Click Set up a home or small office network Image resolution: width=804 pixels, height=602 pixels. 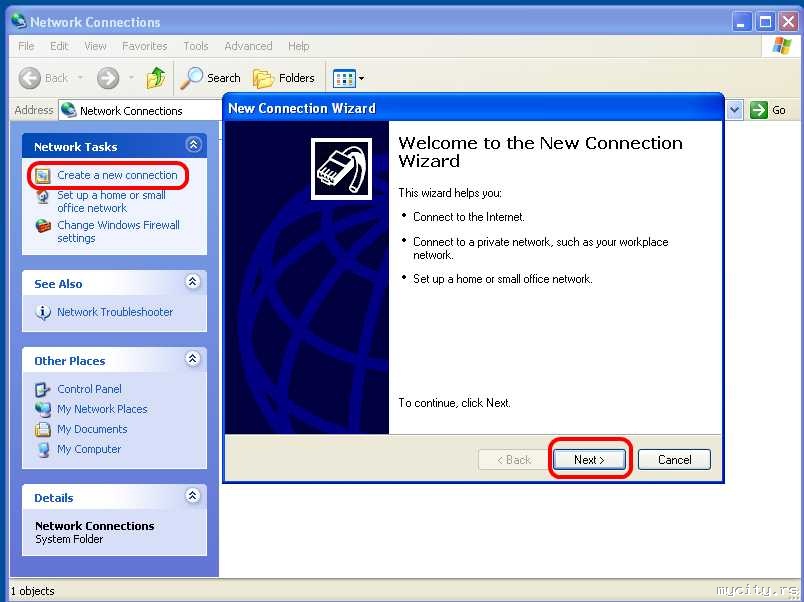(x=111, y=202)
